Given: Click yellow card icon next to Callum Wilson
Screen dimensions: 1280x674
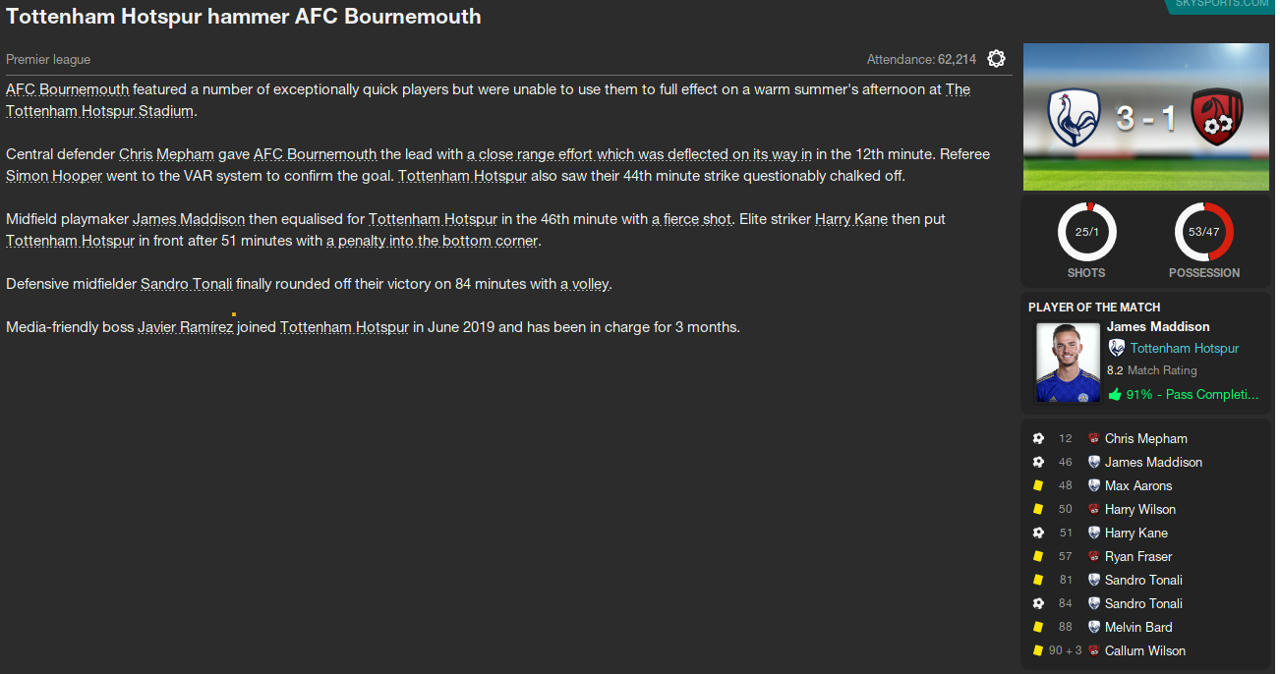Looking at the screenshot, I should [1038, 651].
